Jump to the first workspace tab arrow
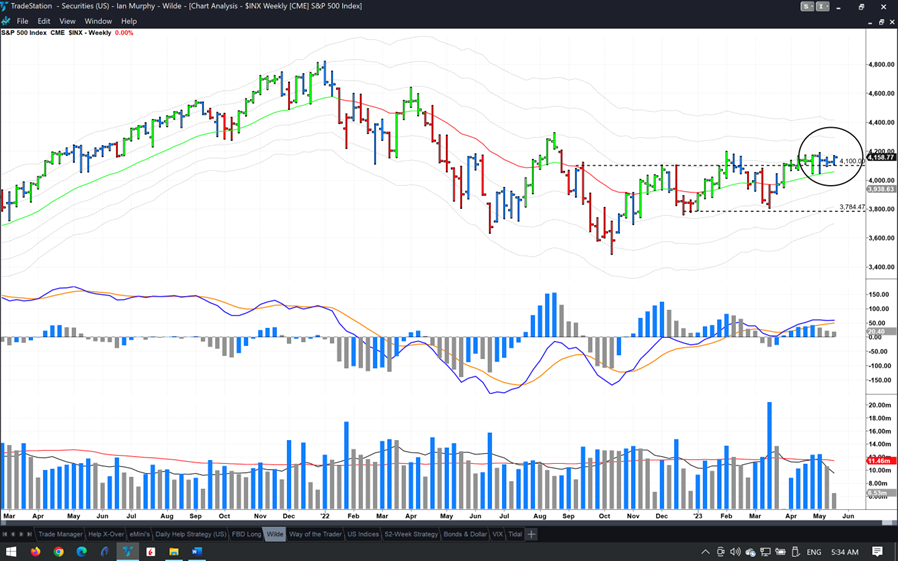This screenshot has width=898, height=561. click(5, 534)
